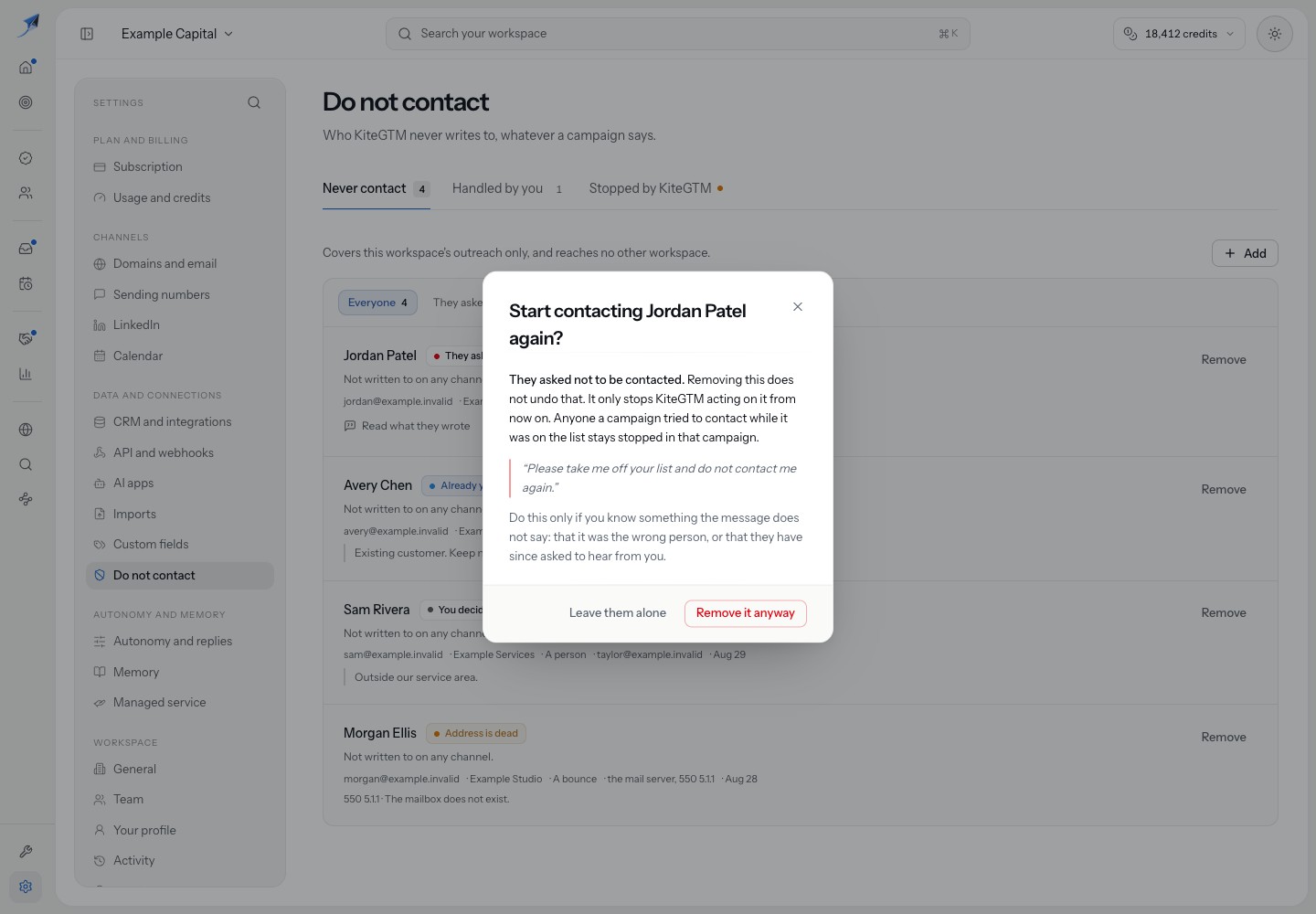Open the calendar-clock icon in the left rail
The image size is (1316, 914).
click(x=26, y=283)
